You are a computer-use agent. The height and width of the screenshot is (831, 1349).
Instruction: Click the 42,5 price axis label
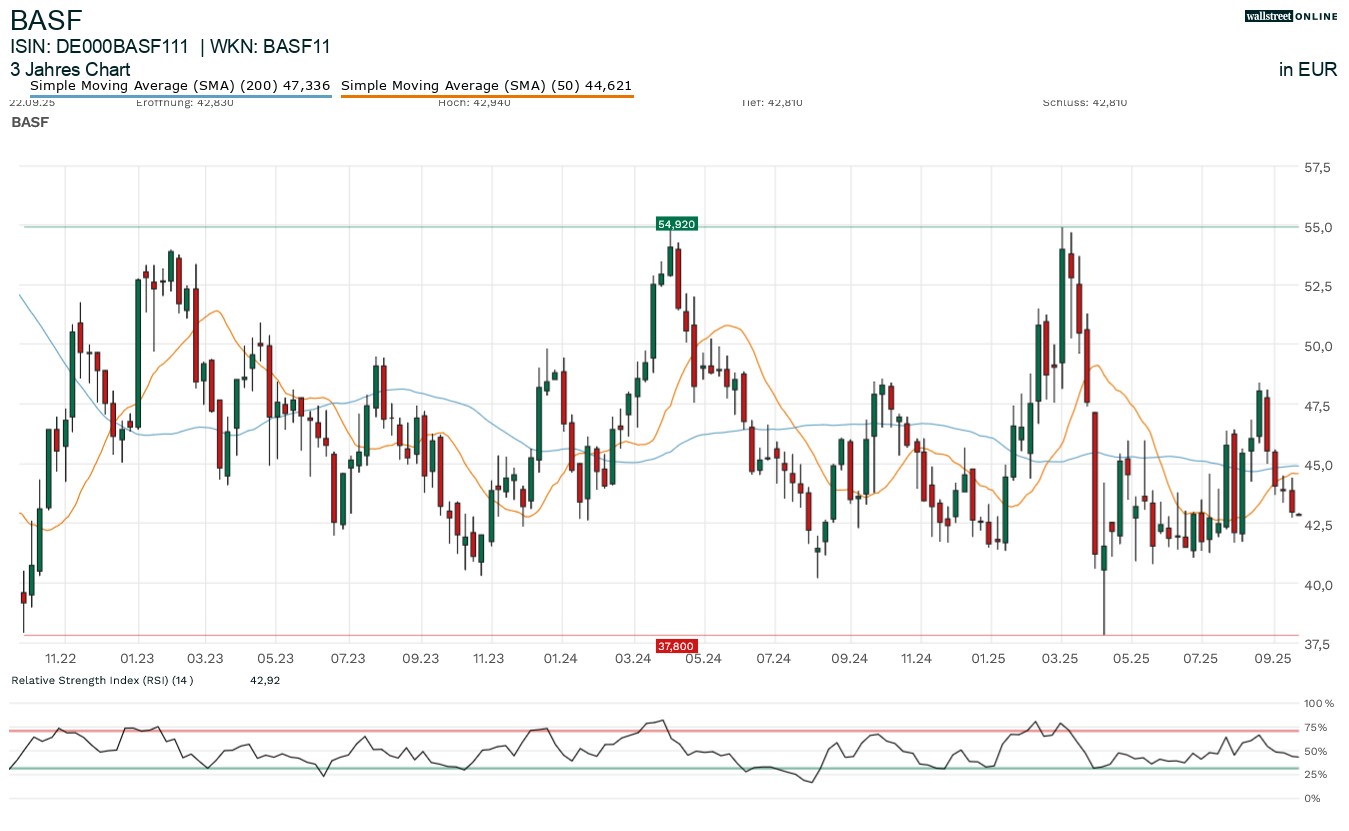[1319, 525]
